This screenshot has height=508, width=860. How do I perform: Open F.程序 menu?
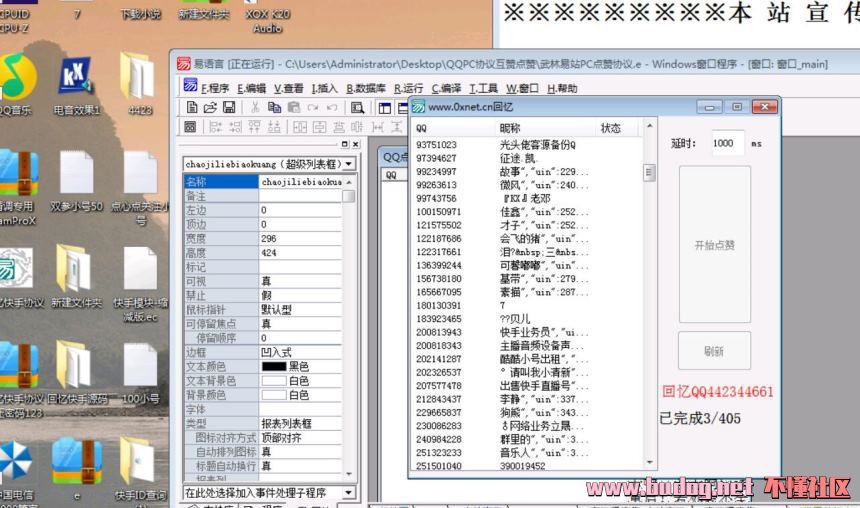click(x=214, y=88)
